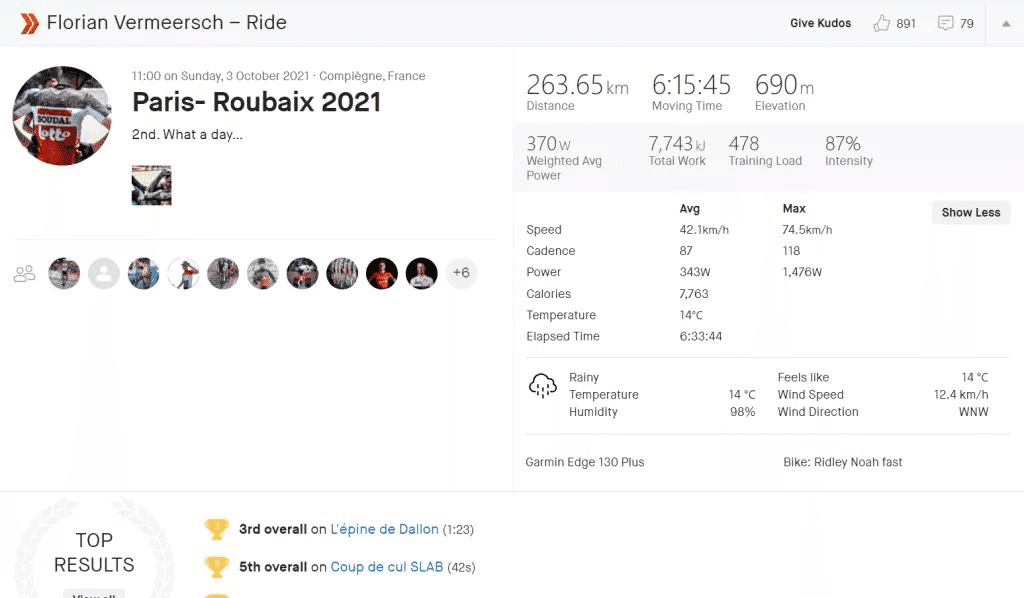Open the L'épine de Dallon segment link
Image resolution: width=1024 pixels, height=598 pixels.
tap(384, 529)
